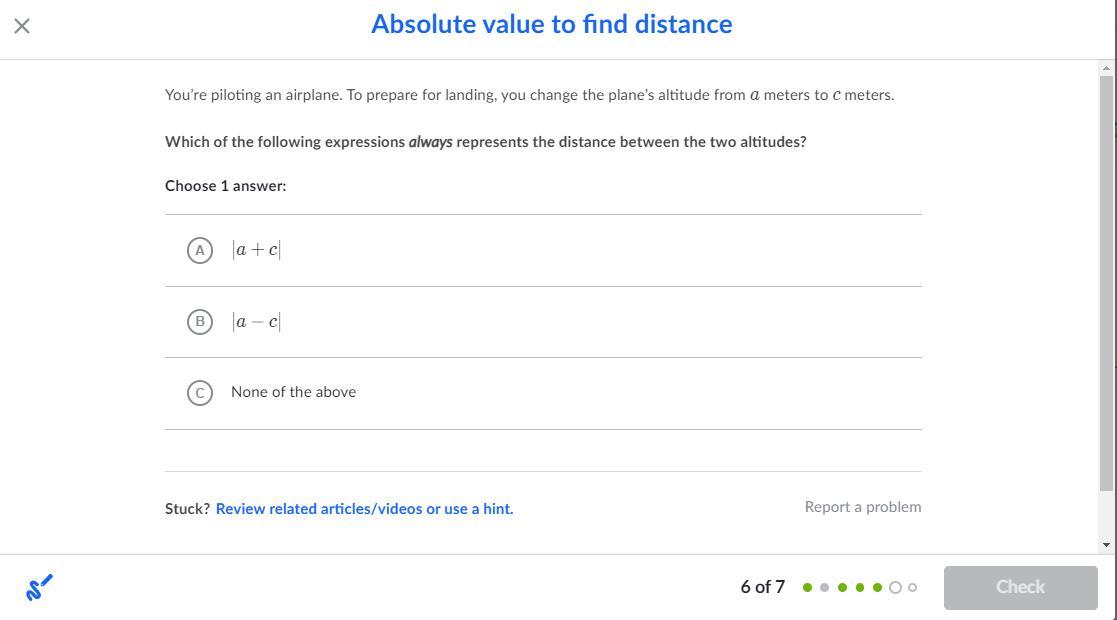This screenshot has height=620, width=1117.
Task: Select radio option A
Action: click(200, 250)
